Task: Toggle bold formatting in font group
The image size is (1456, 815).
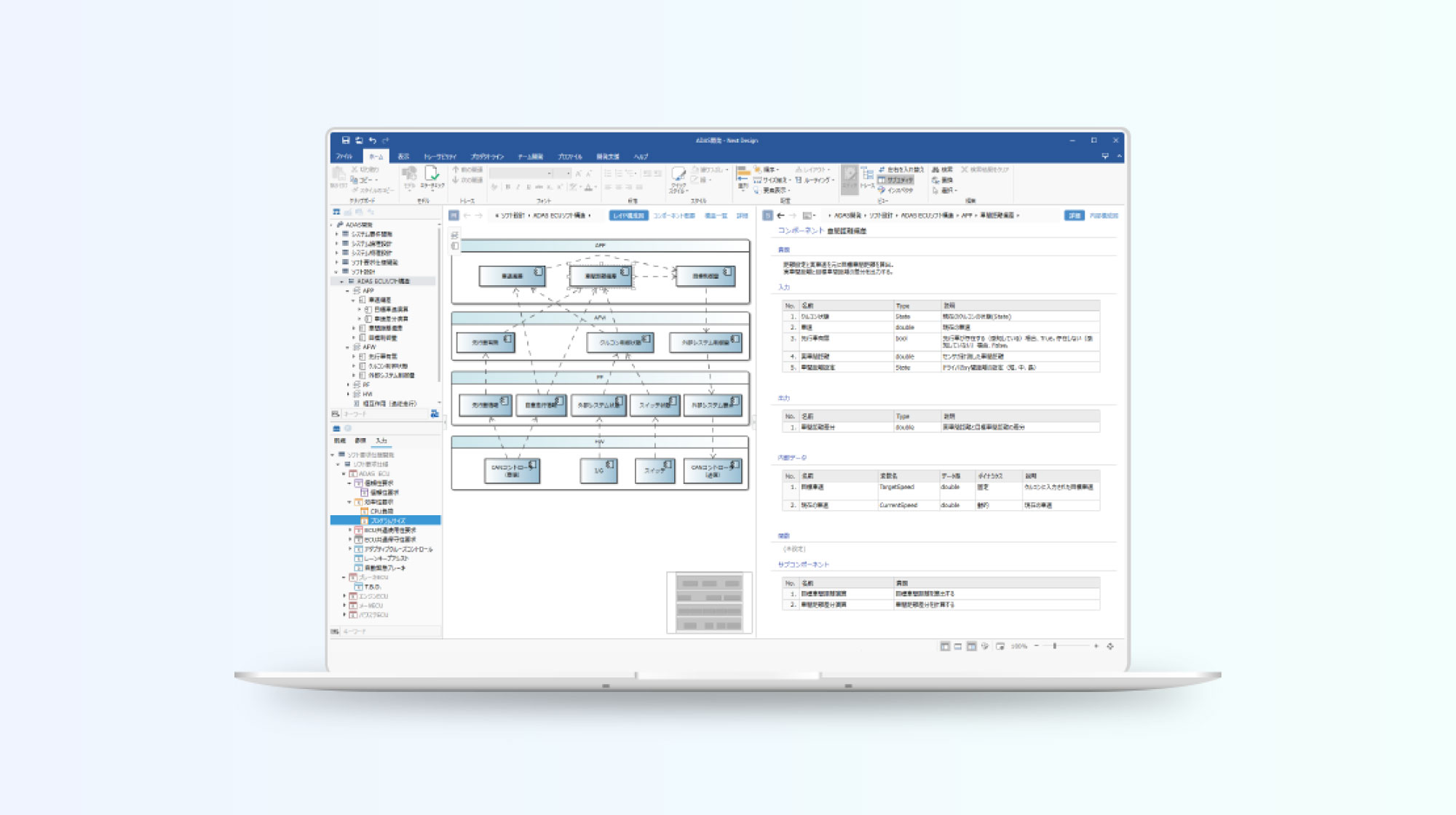Action: point(507,187)
